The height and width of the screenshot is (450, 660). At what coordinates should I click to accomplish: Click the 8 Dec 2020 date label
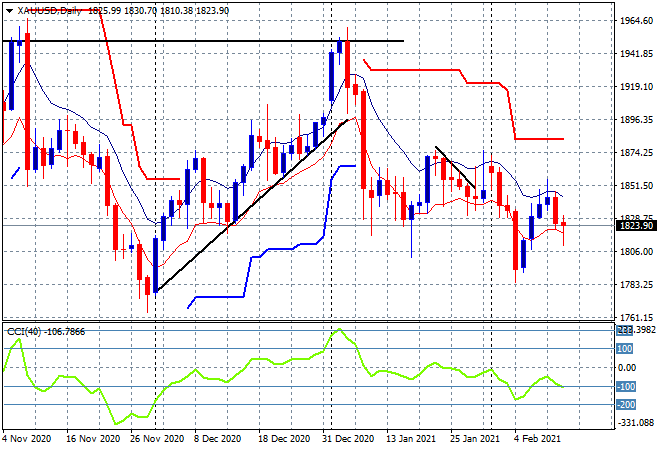coord(217,439)
